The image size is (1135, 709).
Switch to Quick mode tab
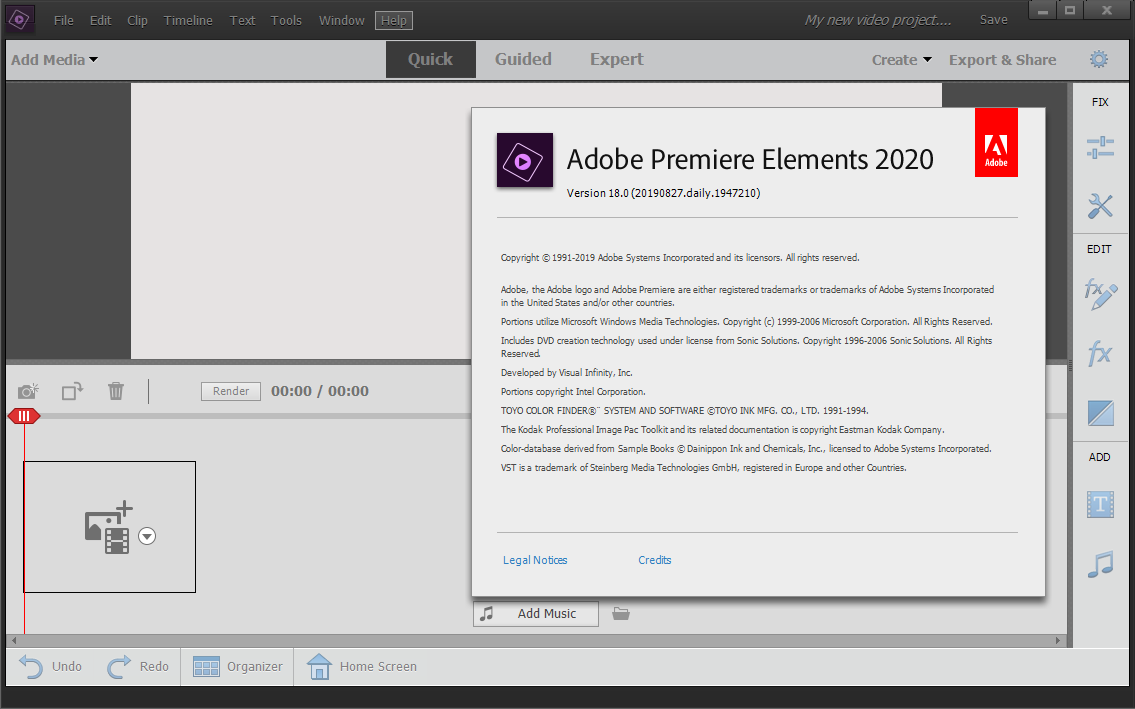coord(431,59)
